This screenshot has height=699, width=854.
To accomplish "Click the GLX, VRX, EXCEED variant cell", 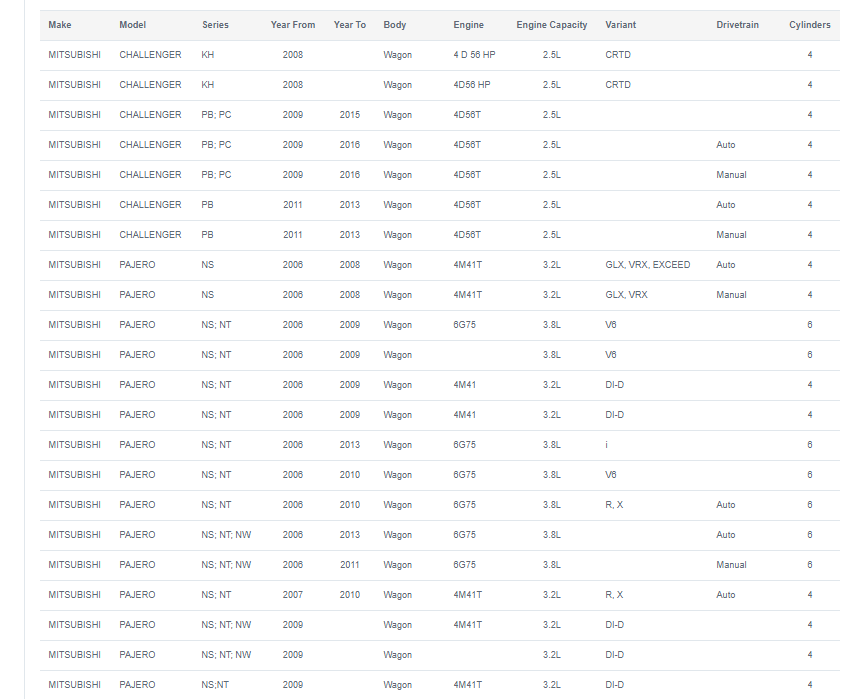I will click(648, 265).
